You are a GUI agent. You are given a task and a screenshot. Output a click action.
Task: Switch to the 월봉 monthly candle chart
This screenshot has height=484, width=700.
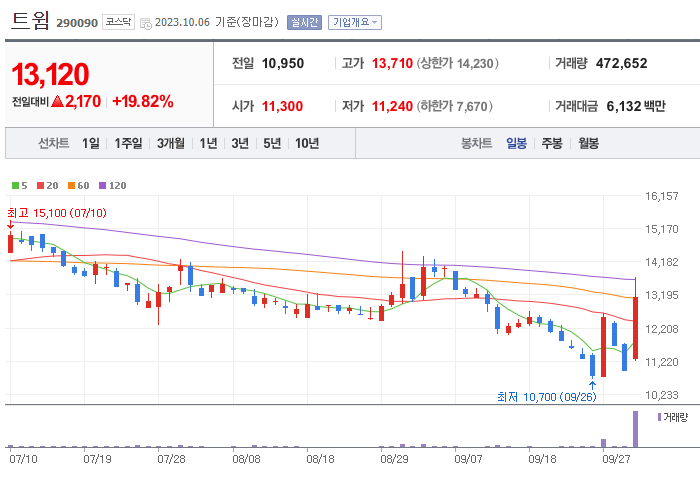588,143
